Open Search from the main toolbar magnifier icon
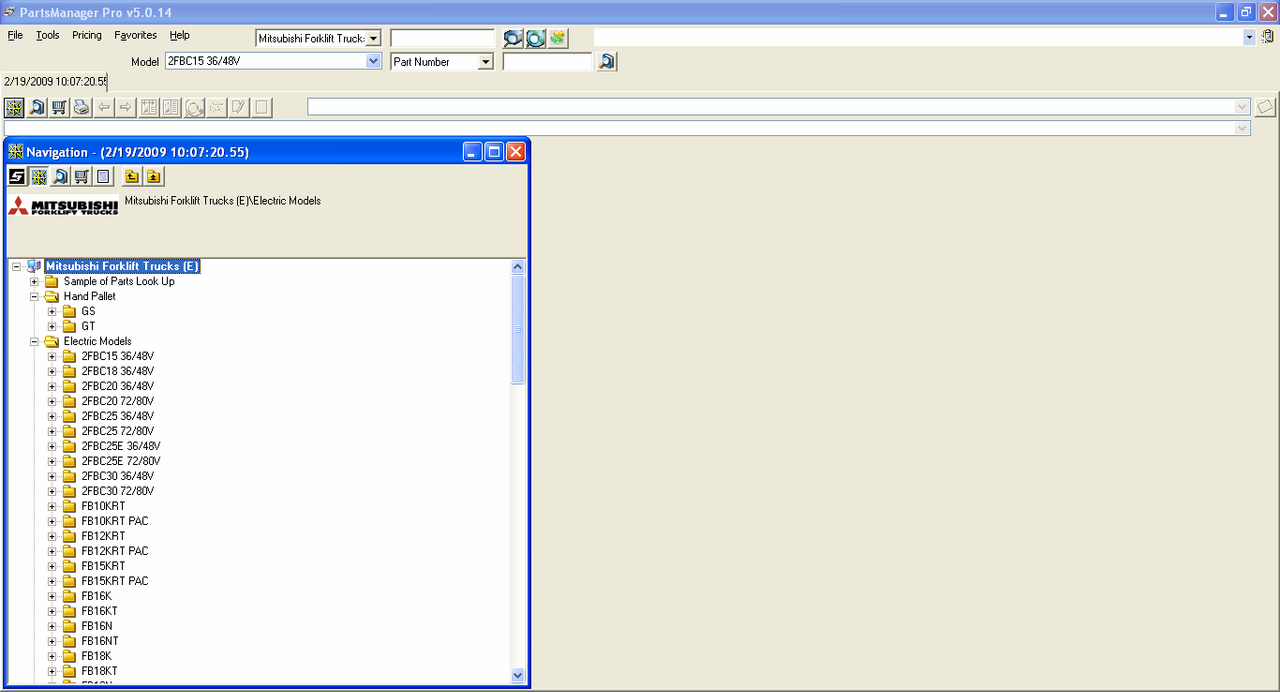This screenshot has width=1280, height=692. coord(37,107)
